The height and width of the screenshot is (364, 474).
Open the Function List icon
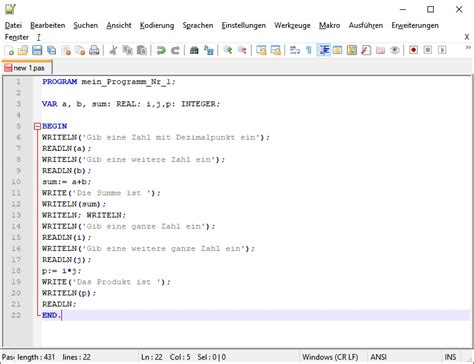click(366, 50)
